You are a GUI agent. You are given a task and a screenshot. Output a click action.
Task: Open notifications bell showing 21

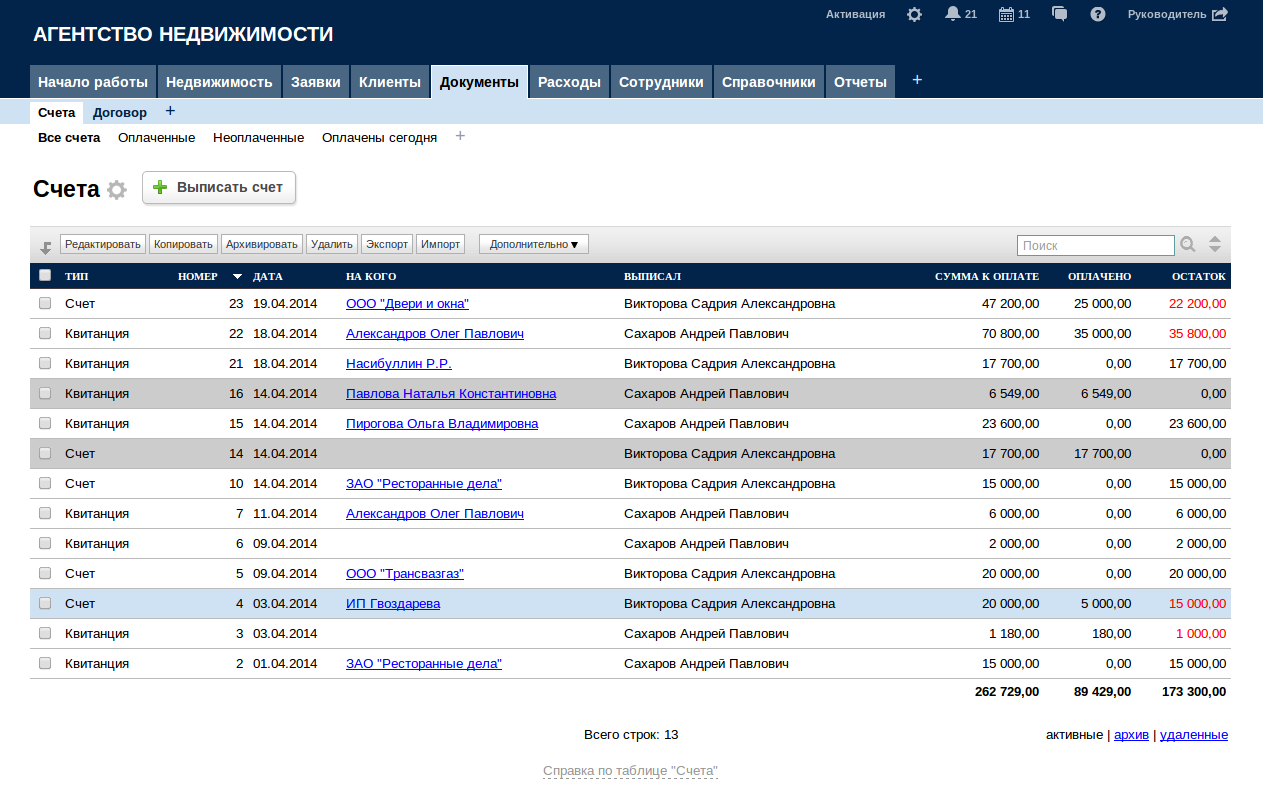(952, 14)
